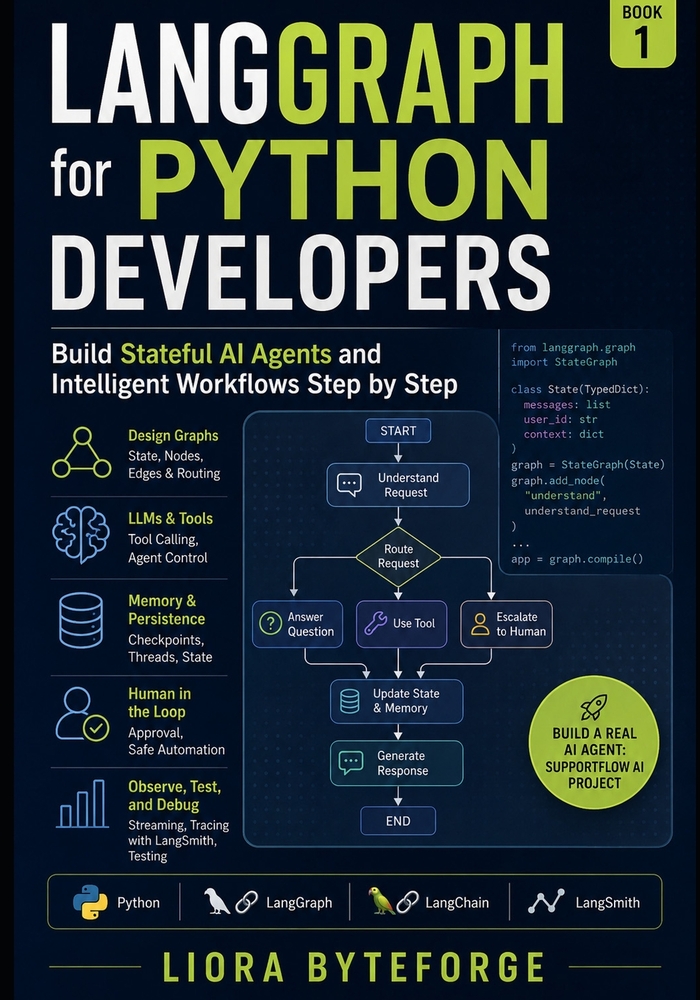Click the white parrot icon next to LangGraph

pos(216,901)
